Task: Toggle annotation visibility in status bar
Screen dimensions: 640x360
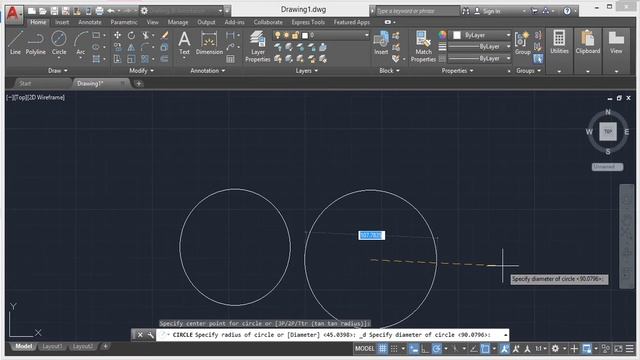Action: coord(504,349)
